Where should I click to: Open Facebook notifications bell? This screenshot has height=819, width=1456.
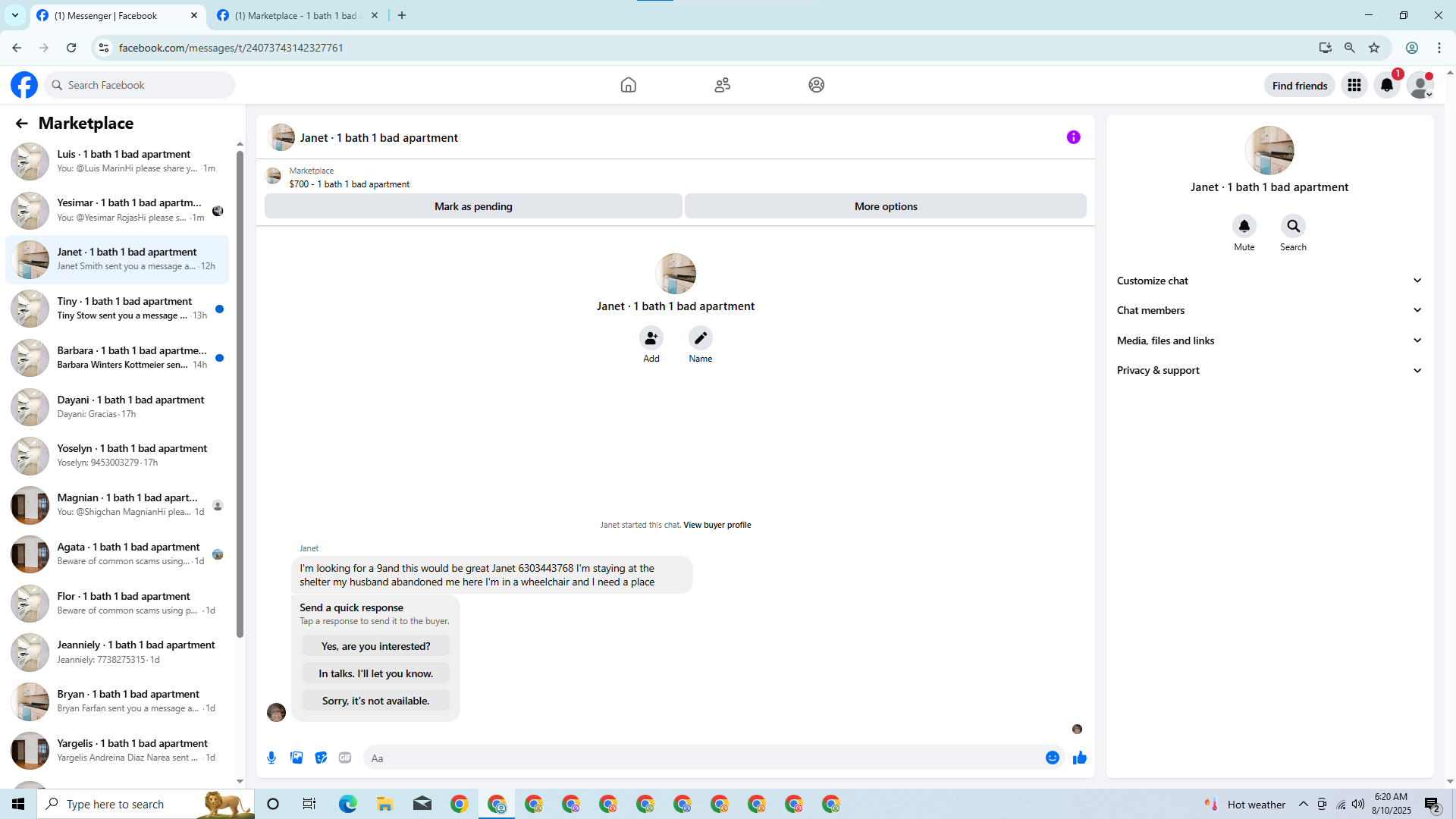pos(1386,85)
